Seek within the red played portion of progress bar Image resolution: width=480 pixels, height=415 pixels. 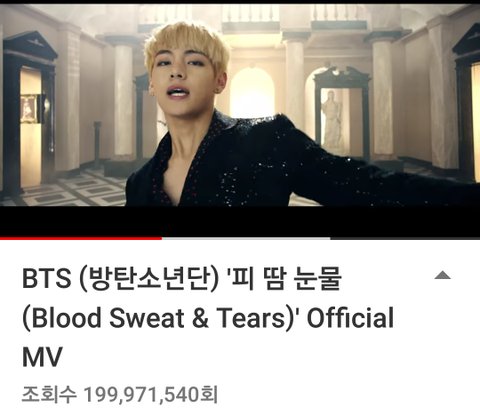[81, 238]
